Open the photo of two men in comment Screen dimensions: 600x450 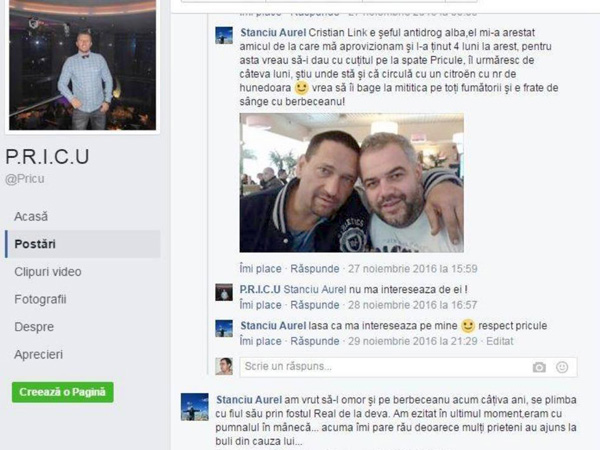(x=352, y=183)
